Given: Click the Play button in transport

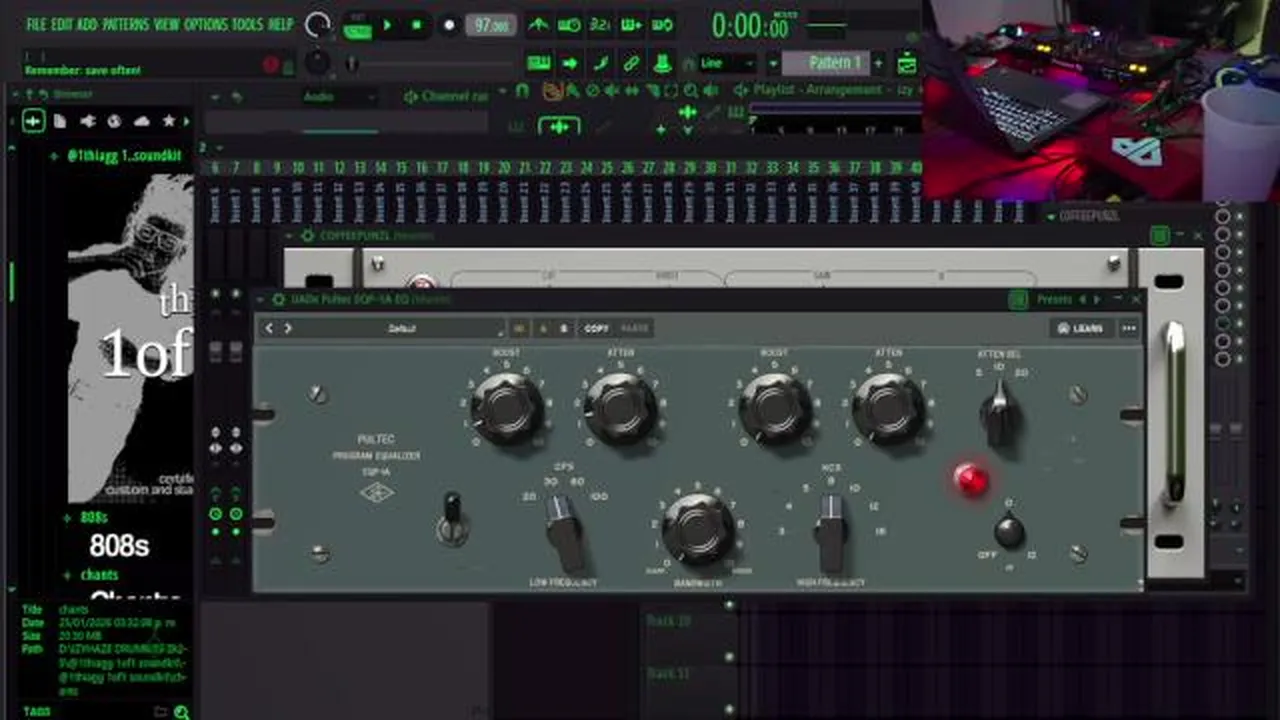Looking at the screenshot, I should [388, 25].
